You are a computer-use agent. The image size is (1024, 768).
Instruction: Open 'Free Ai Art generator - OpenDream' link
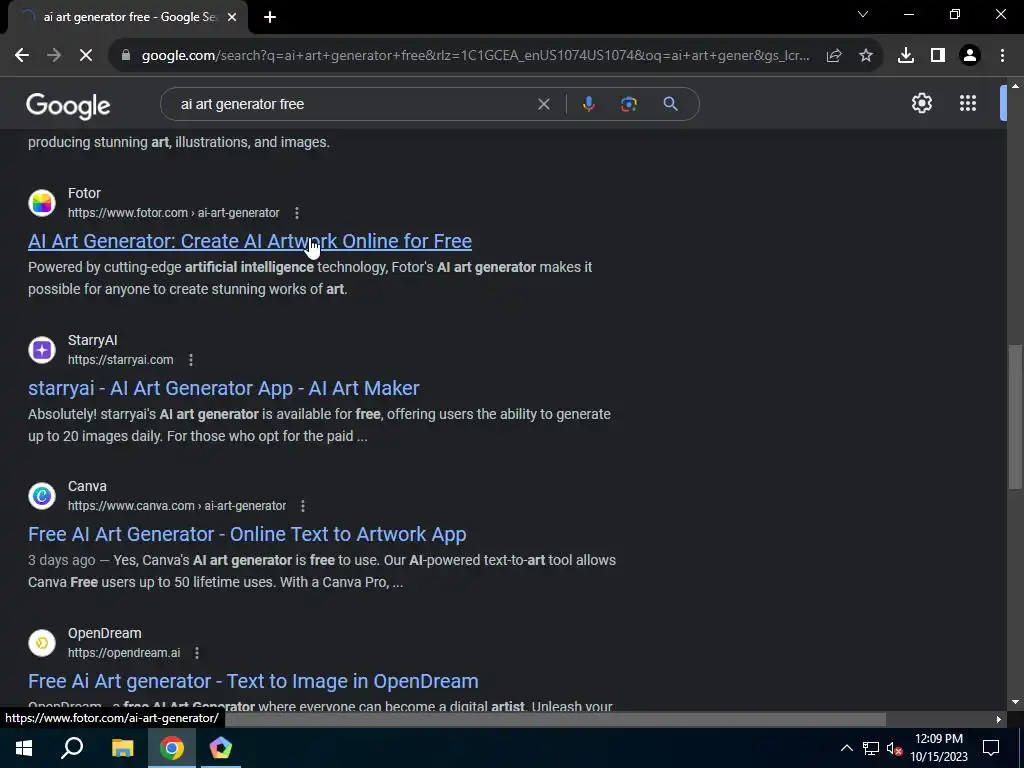pyautogui.click(x=253, y=681)
